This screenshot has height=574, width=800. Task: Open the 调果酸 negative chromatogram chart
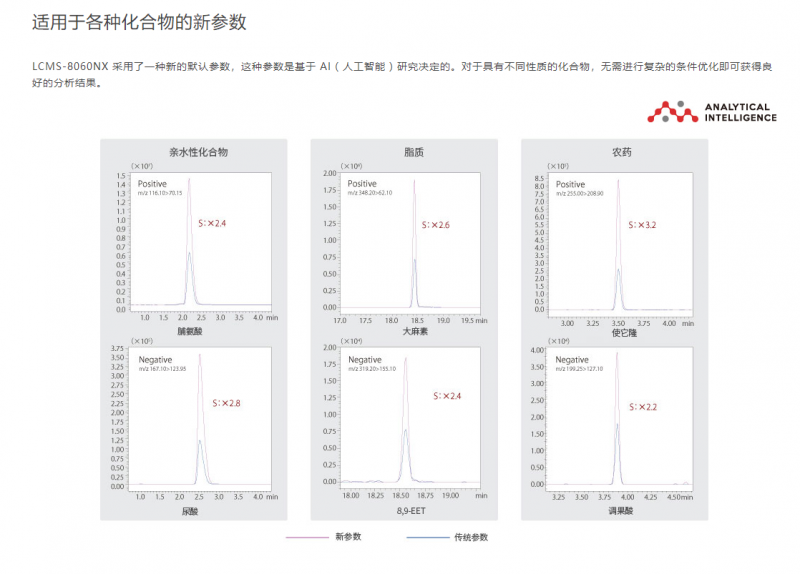(x=622, y=418)
